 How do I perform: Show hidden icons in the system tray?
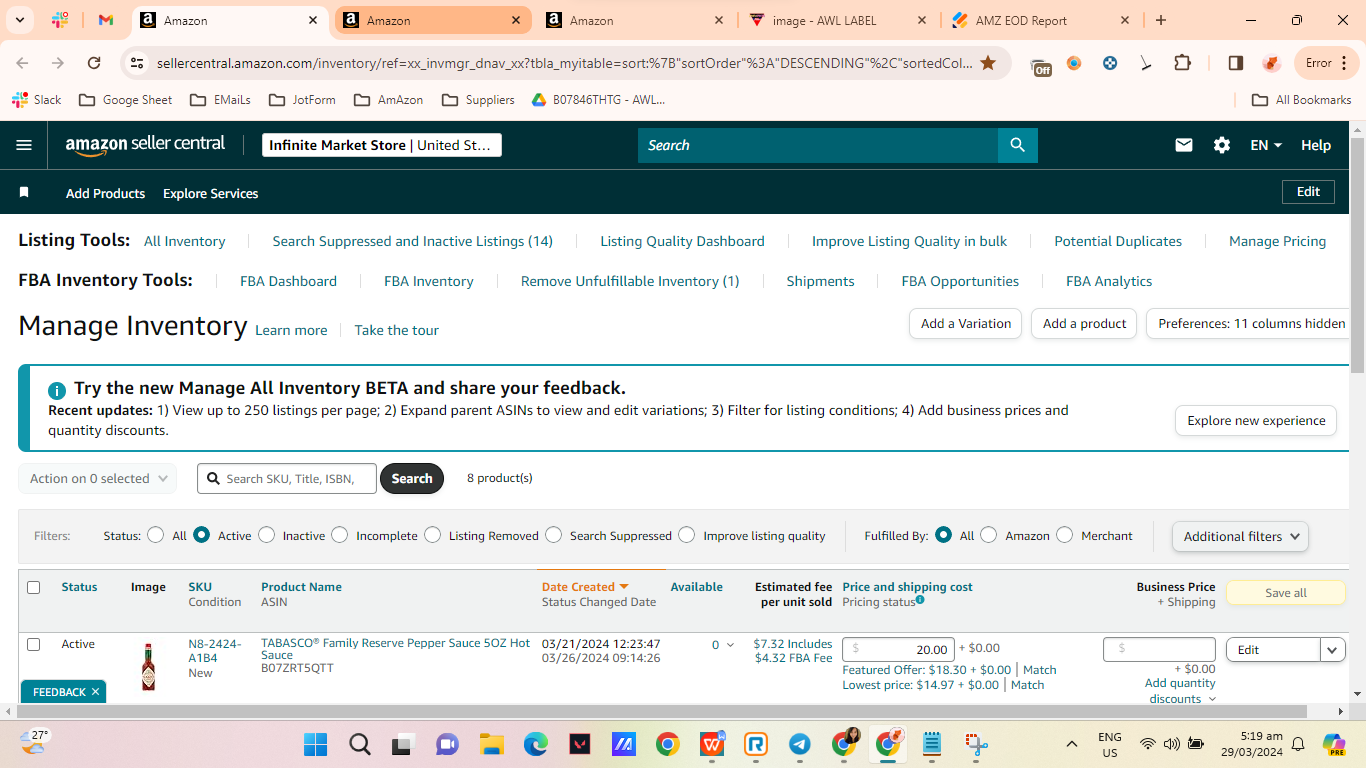coord(1071,744)
